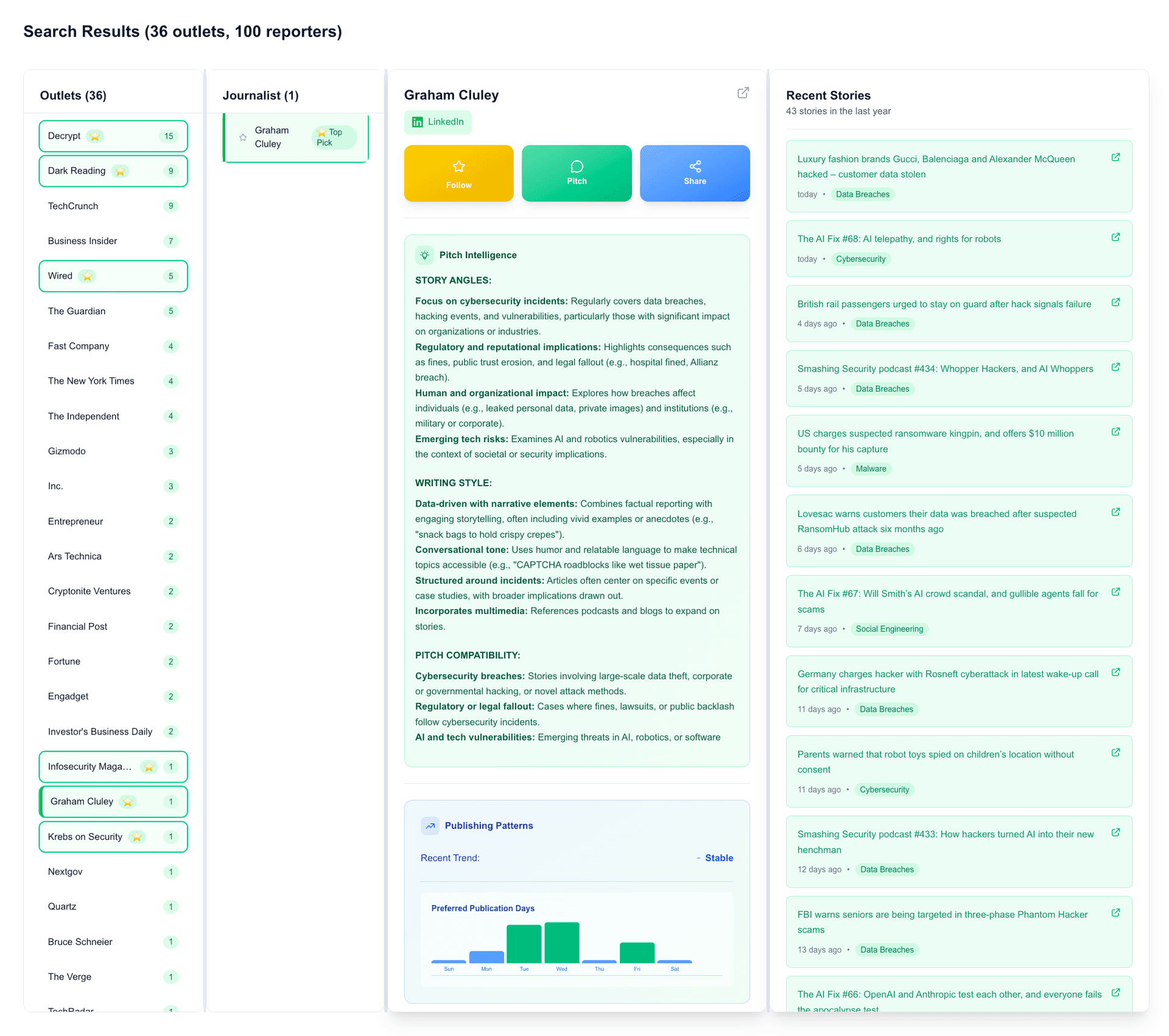
Task: Open AI Fix #68 story external link icon
Action: tap(1115, 237)
